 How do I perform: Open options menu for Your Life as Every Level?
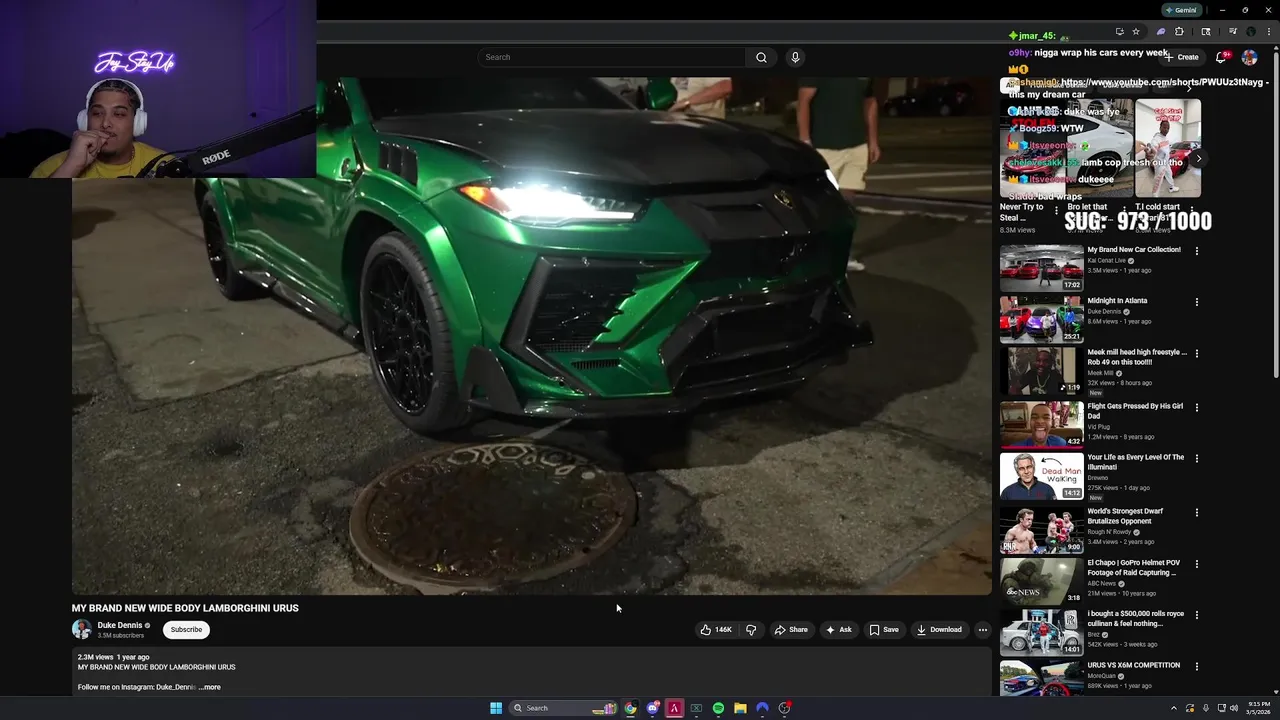pyautogui.click(x=1196, y=458)
